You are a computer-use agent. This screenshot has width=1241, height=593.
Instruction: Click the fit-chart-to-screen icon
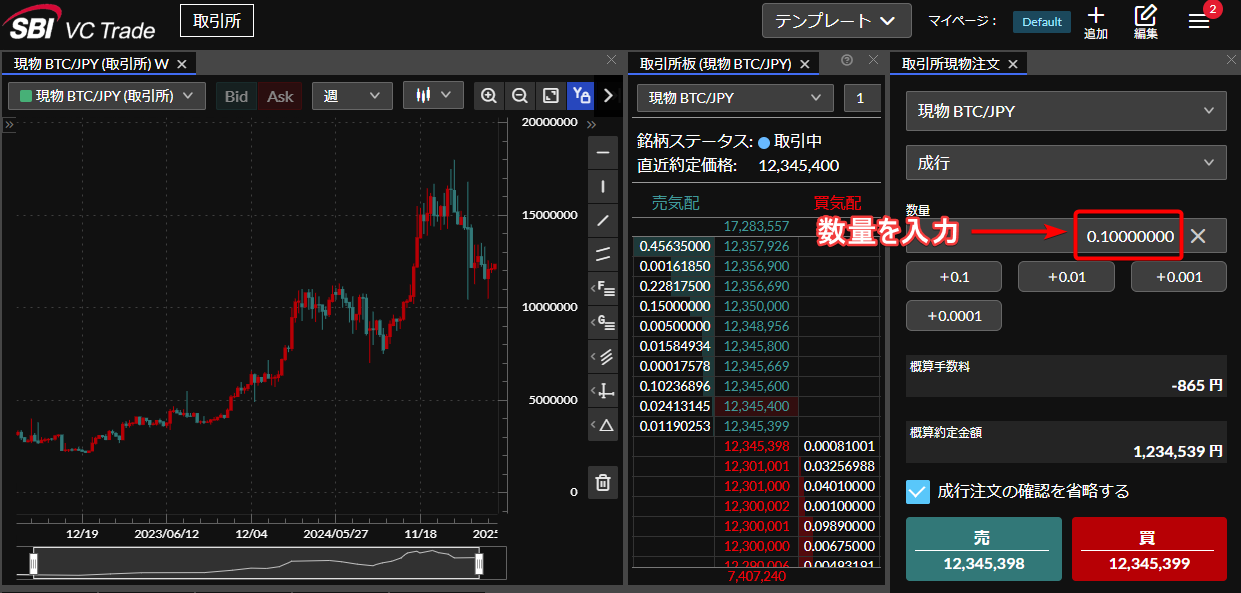[x=550, y=95]
